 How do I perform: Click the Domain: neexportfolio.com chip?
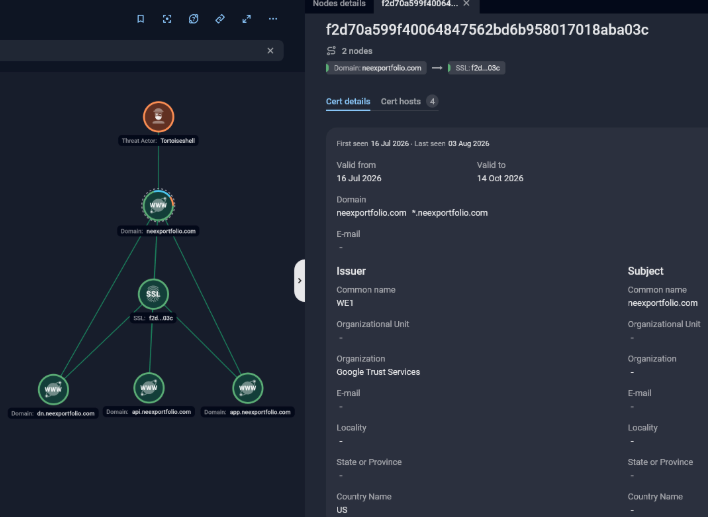(376, 68)
